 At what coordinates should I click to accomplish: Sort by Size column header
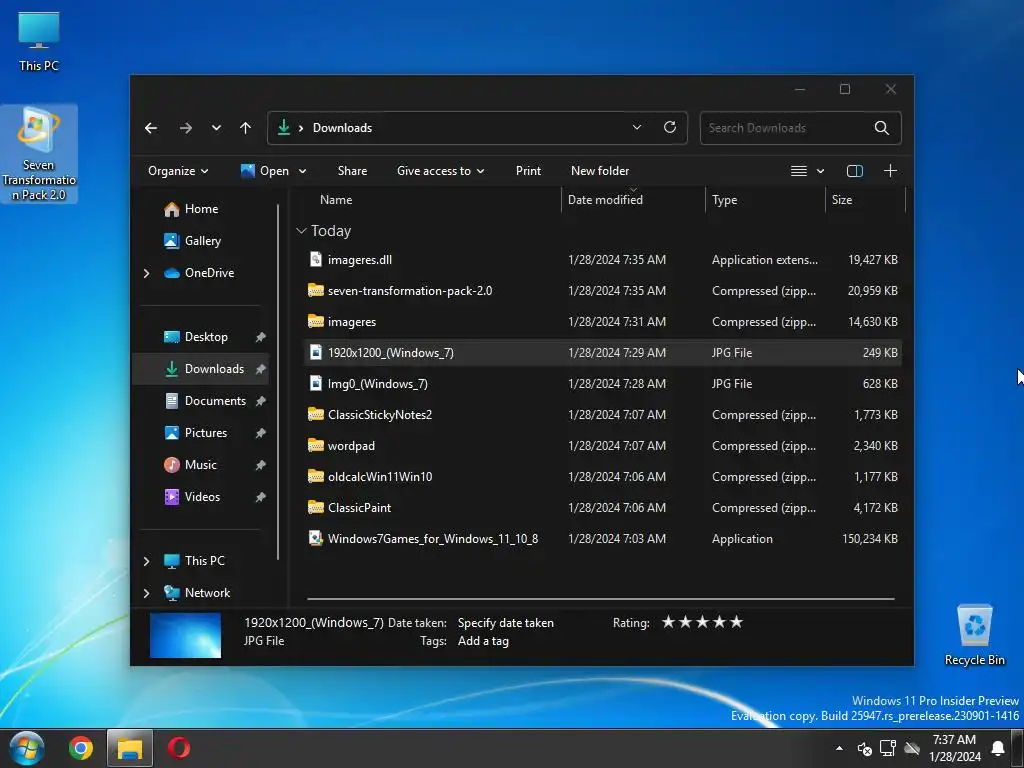pos(842,200)
